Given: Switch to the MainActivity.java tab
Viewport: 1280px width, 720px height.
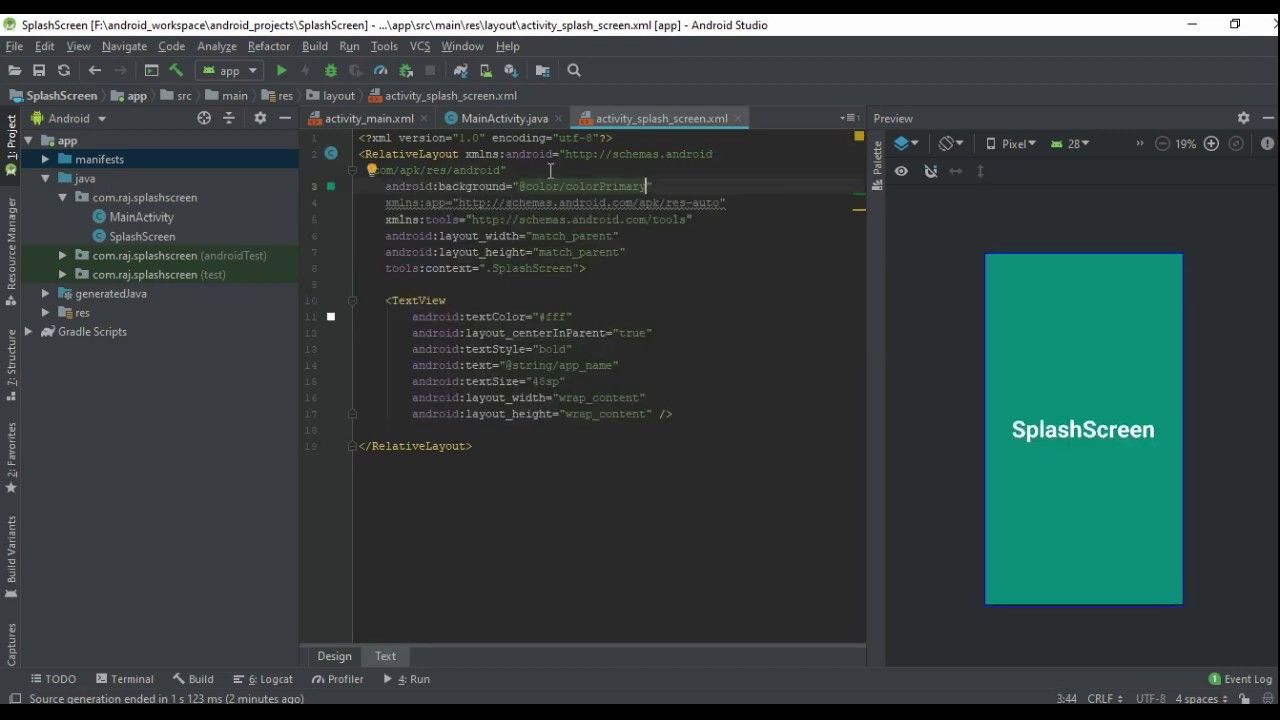Looking at the screenshot, I should [504, 118].
